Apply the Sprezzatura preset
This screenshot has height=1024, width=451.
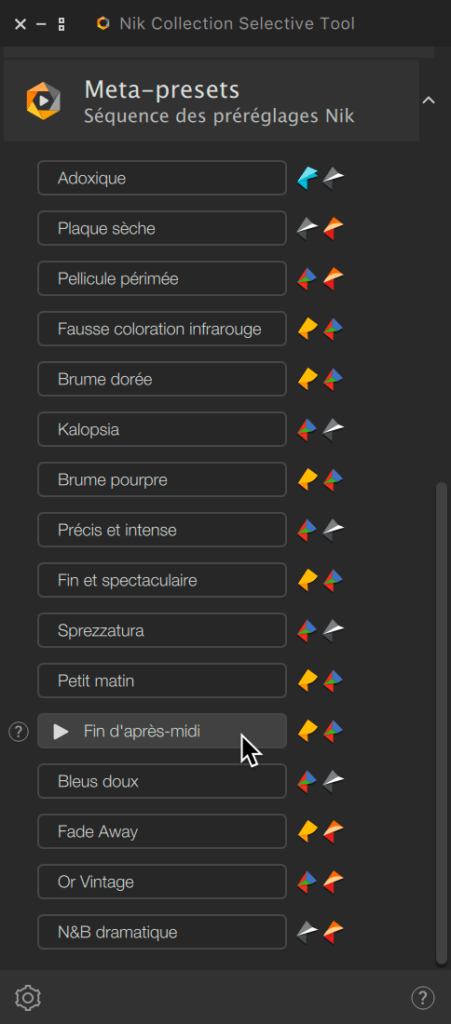[x=162, y=630]
